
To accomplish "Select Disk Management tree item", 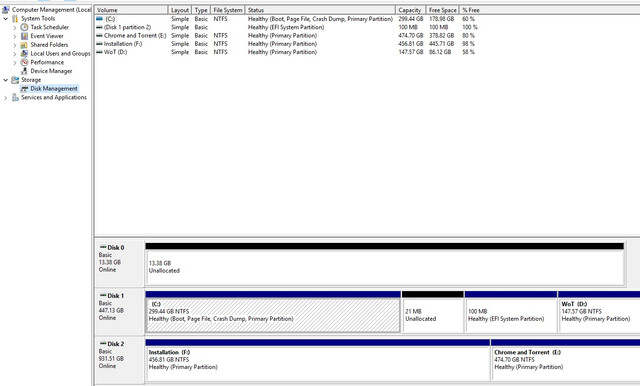I will click(53, 89).
